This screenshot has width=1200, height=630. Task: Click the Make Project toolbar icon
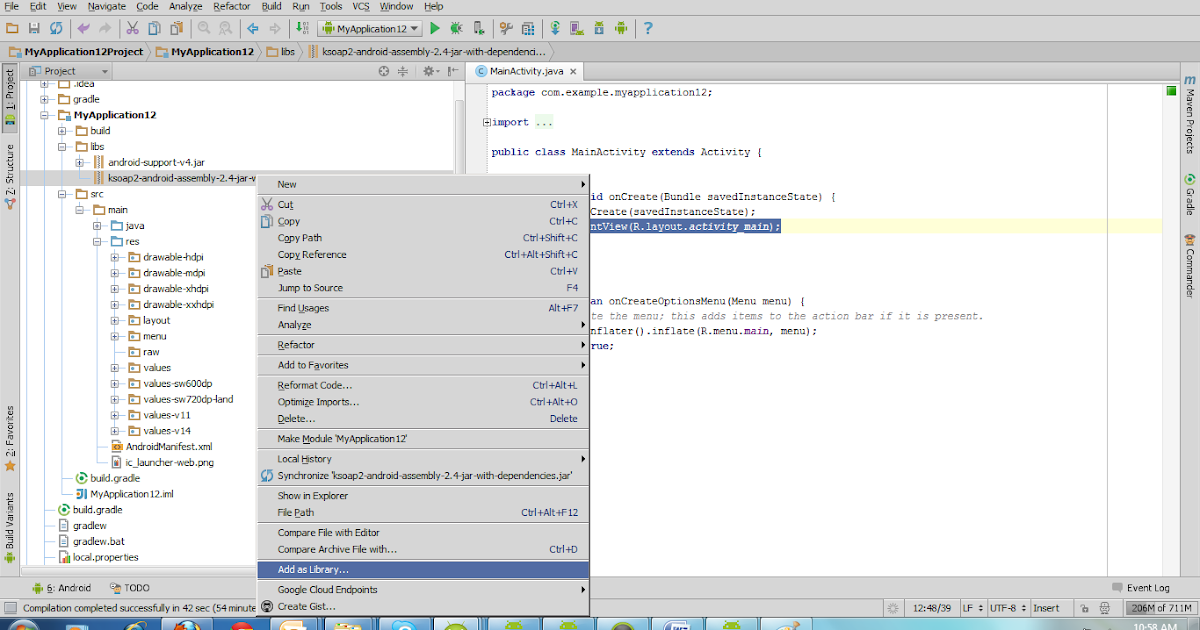click(304, 29)
